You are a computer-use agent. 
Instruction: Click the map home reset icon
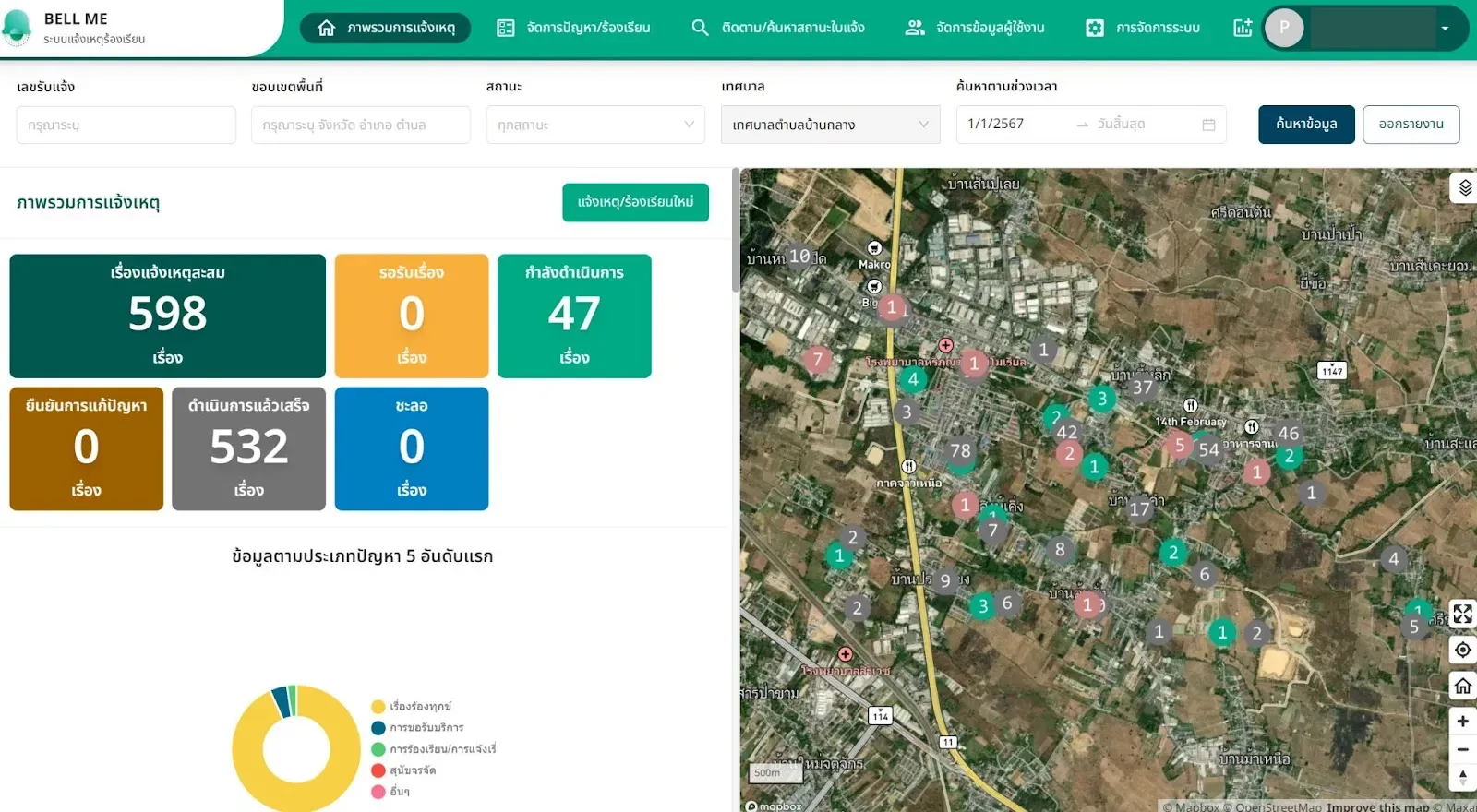tap(1463, 686)
